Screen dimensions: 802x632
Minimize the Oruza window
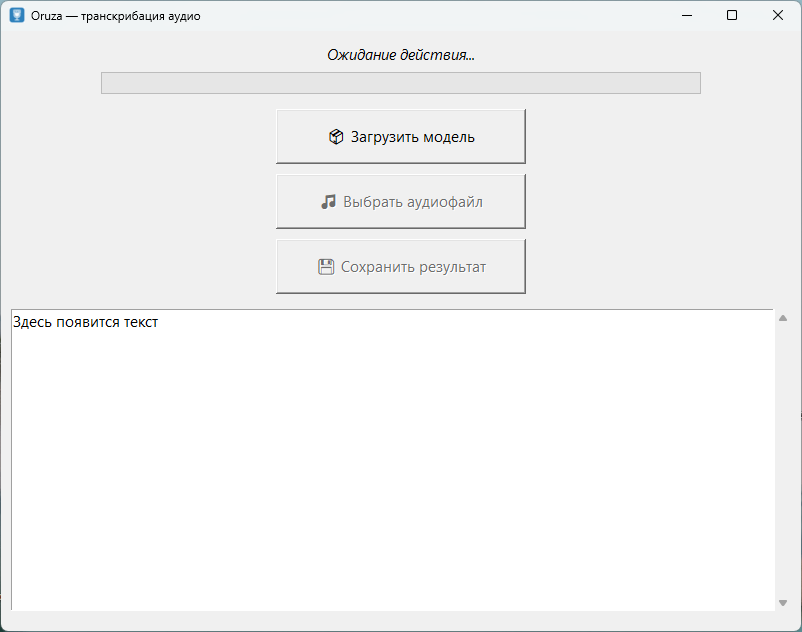click(x=686, y=15)
